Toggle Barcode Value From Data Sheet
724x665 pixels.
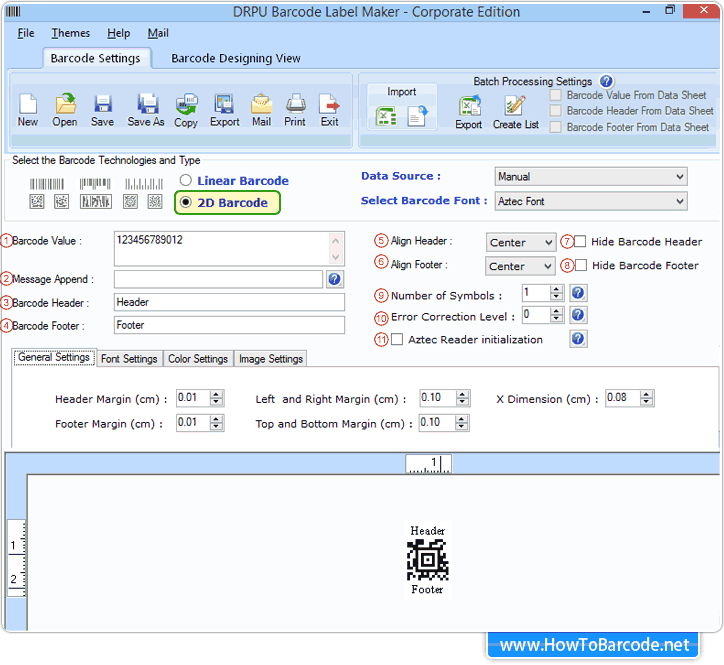pyautogui.click(x=556, y=95)
